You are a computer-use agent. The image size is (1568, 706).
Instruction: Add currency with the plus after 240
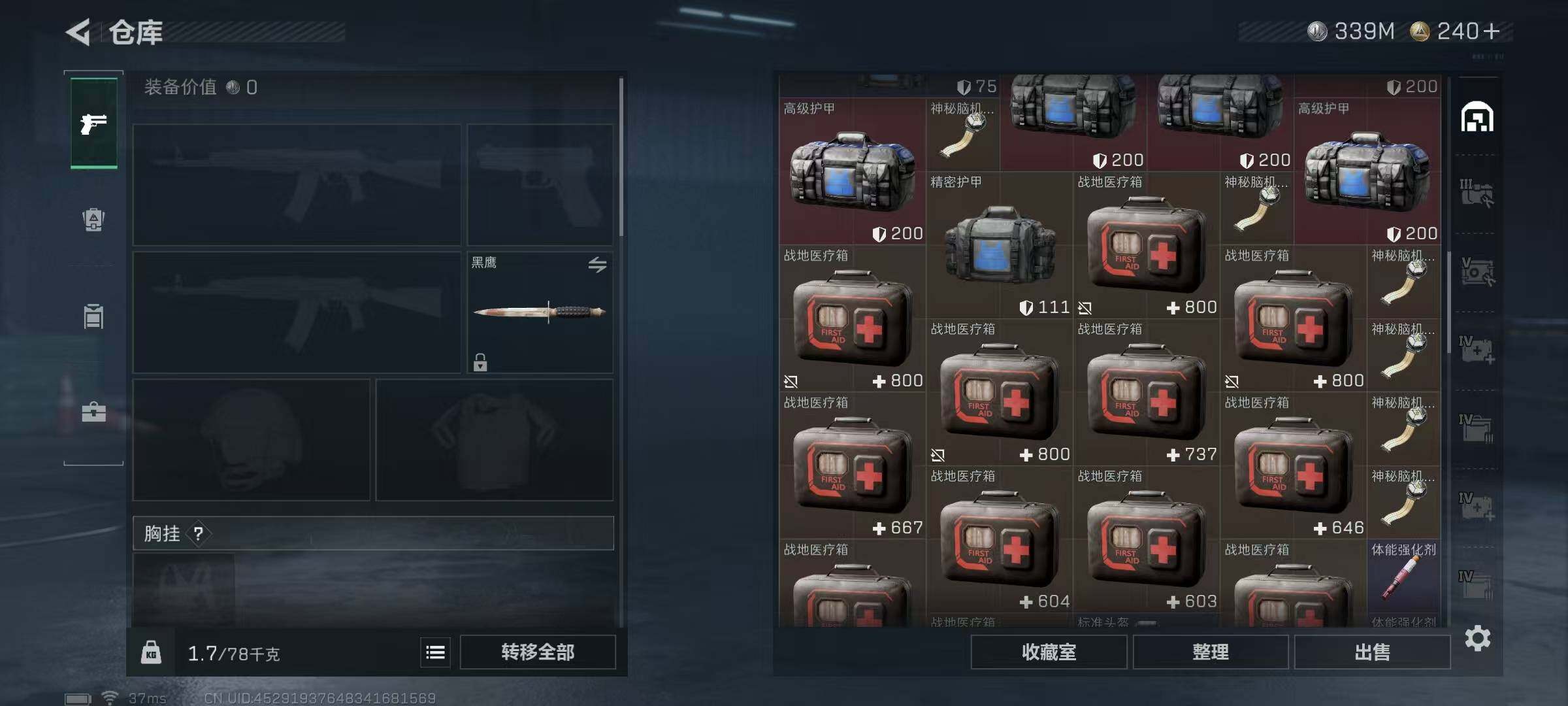[1492, 31]
